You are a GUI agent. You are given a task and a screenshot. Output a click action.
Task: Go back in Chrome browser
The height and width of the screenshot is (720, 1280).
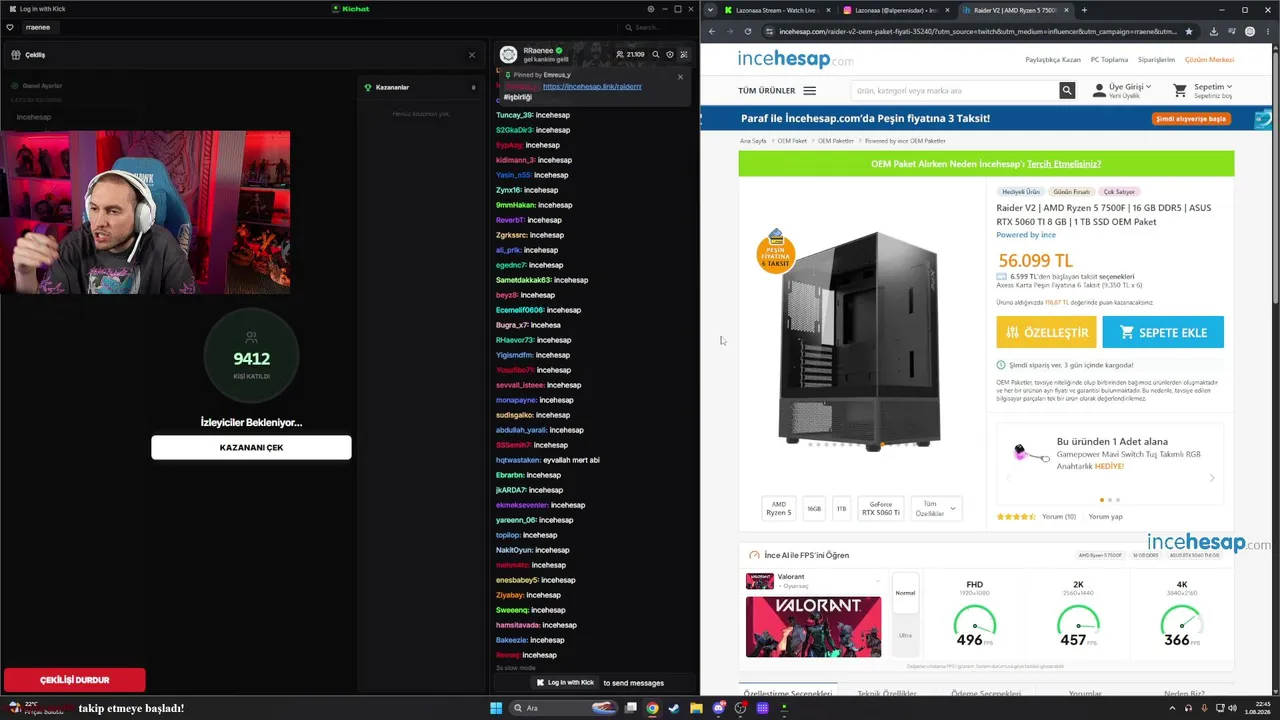(x=711, y=31)
